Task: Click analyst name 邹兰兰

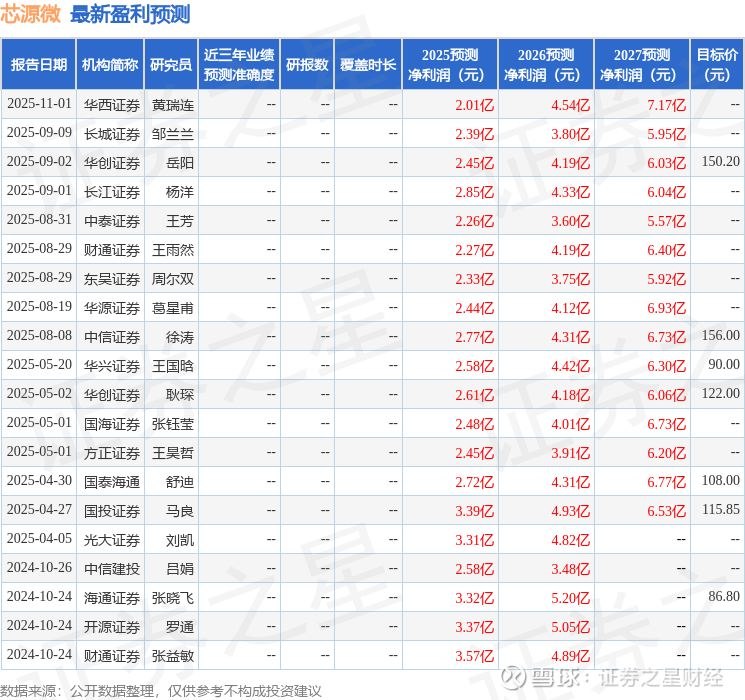Action: 172,134
